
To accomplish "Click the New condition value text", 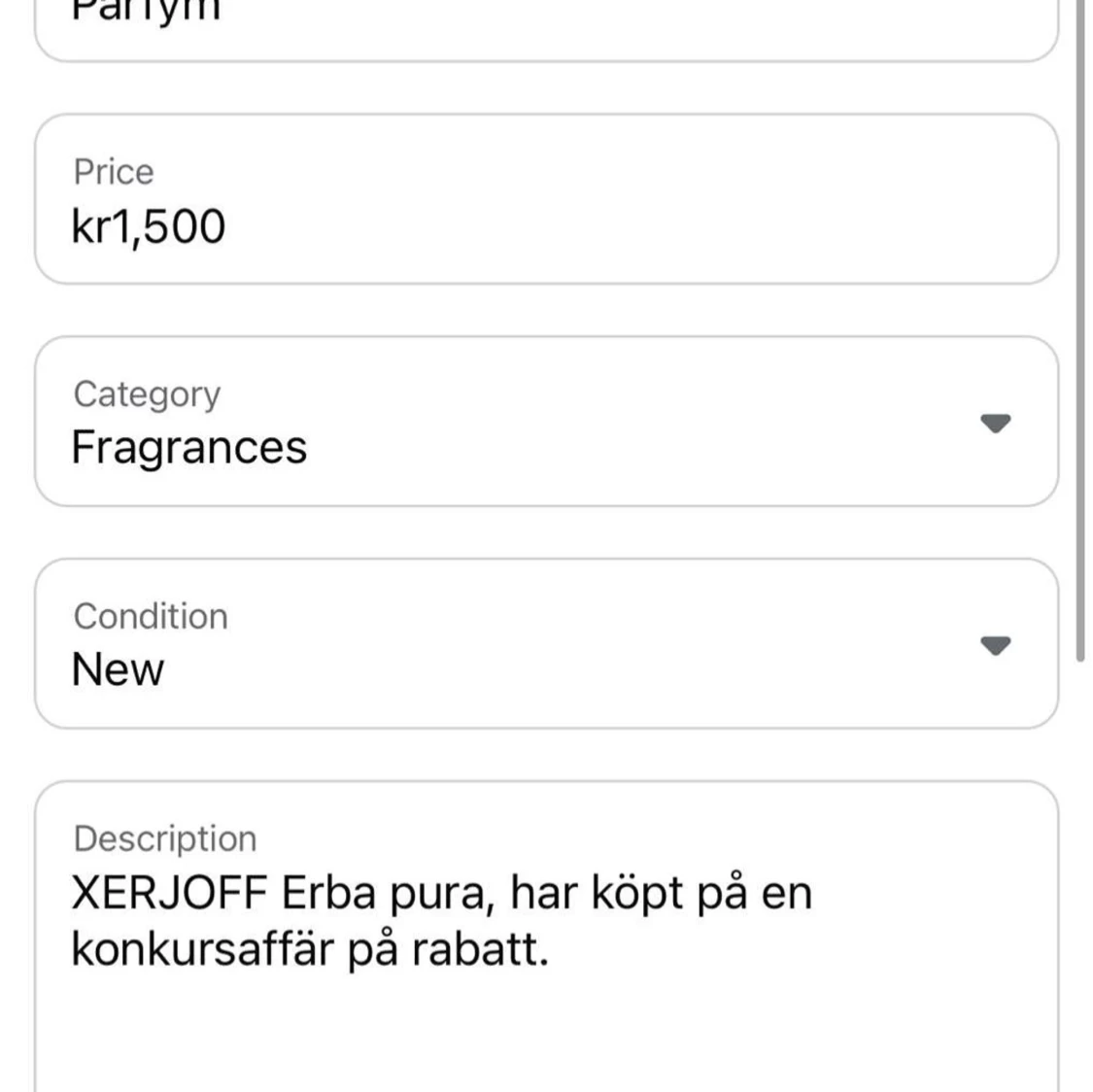I will pos(118,669).
